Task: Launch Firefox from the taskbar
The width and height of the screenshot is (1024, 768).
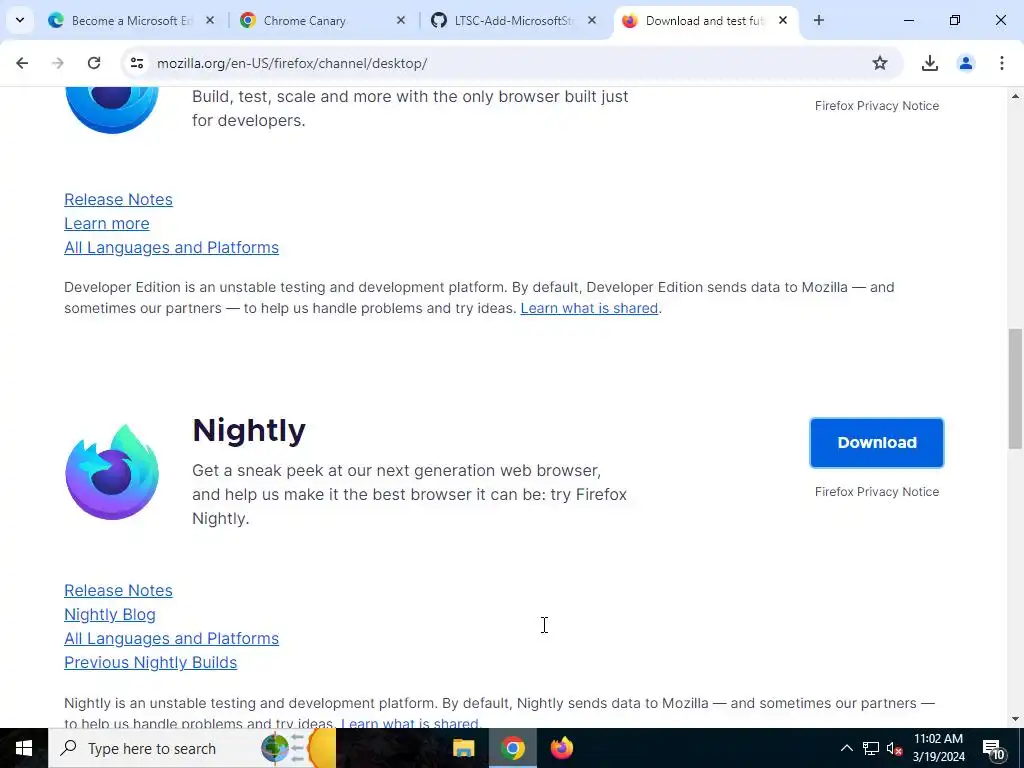Action: coord(562,748)
